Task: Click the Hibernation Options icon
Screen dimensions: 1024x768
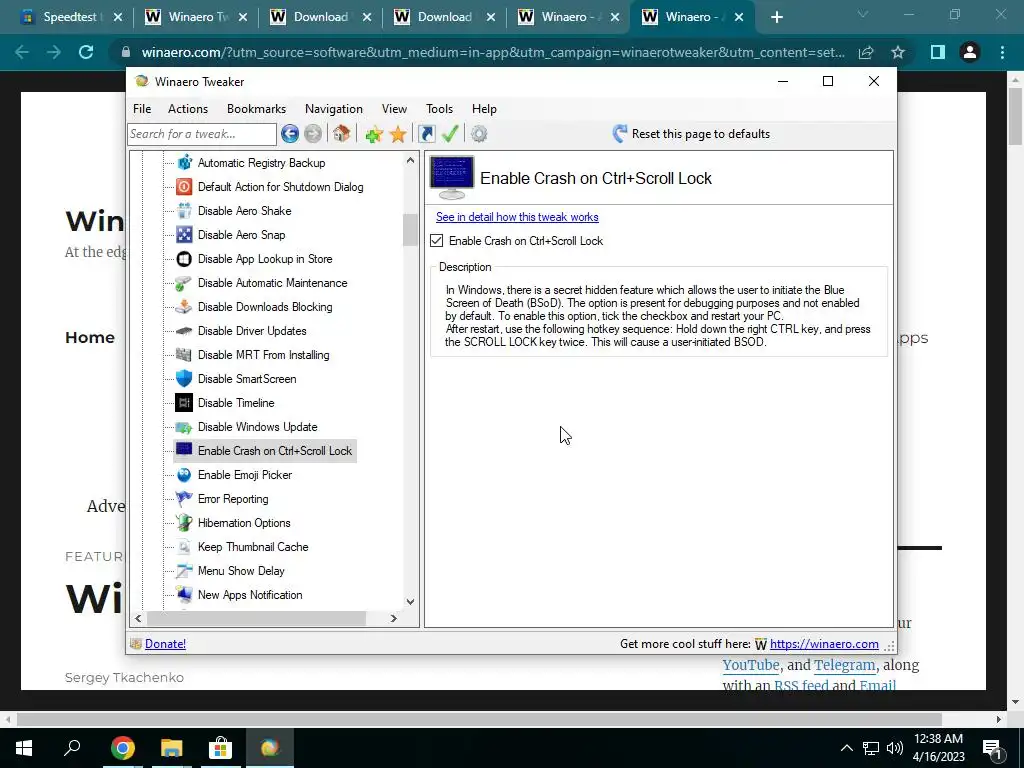Action: click(x=184, y=523)
